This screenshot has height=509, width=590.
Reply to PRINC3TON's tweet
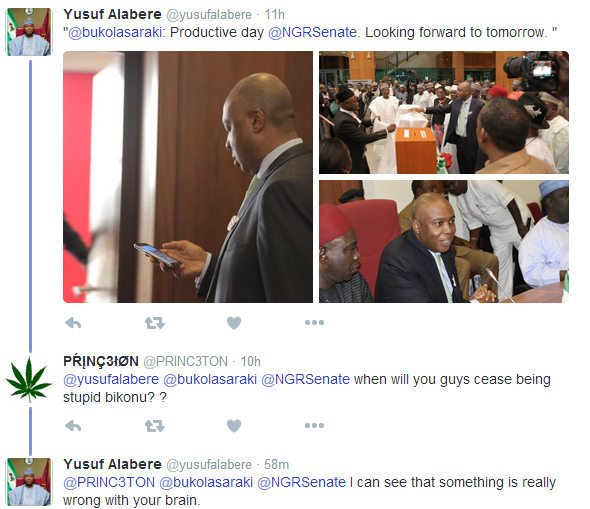tap(73, 426)
